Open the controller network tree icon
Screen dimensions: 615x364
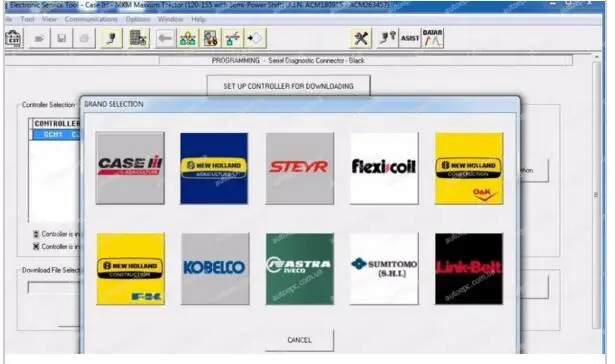coord(188,38)
